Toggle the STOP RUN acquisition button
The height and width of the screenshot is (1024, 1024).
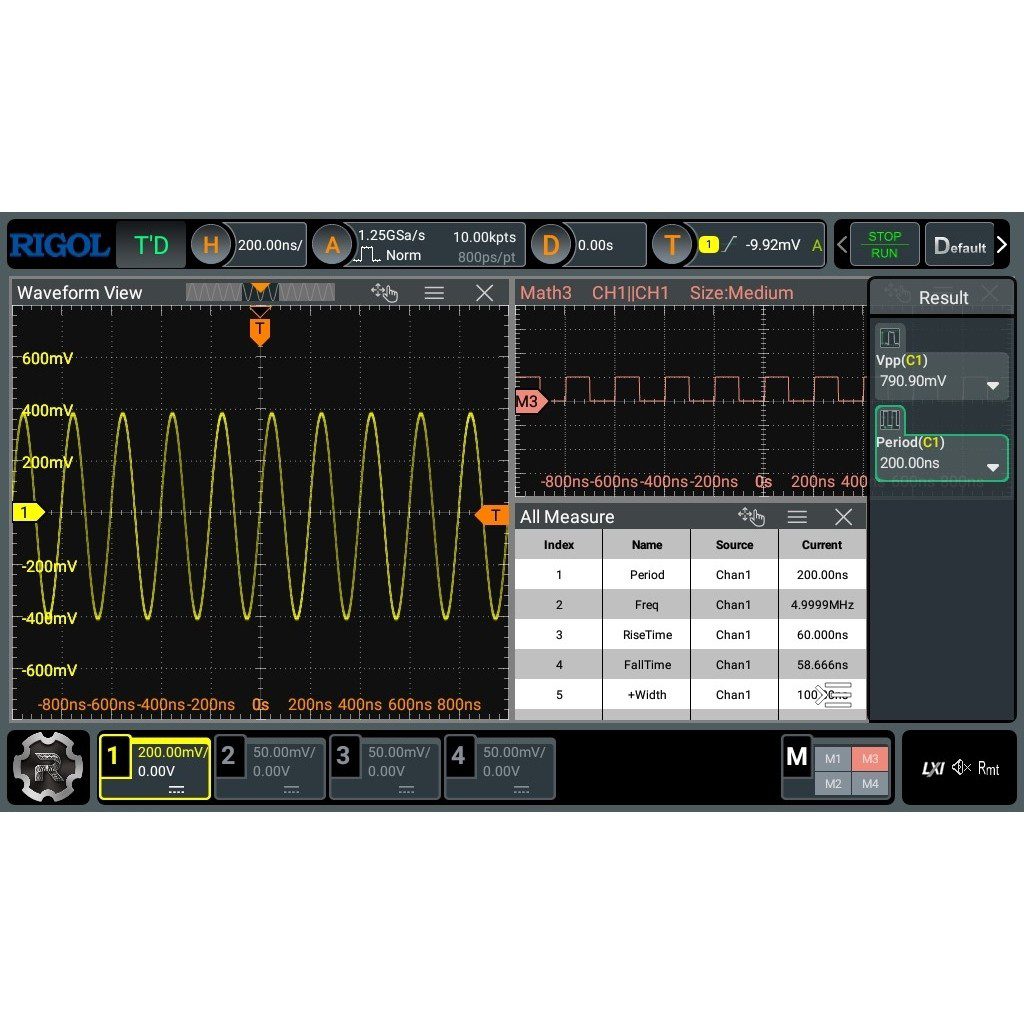click(885, 244)
